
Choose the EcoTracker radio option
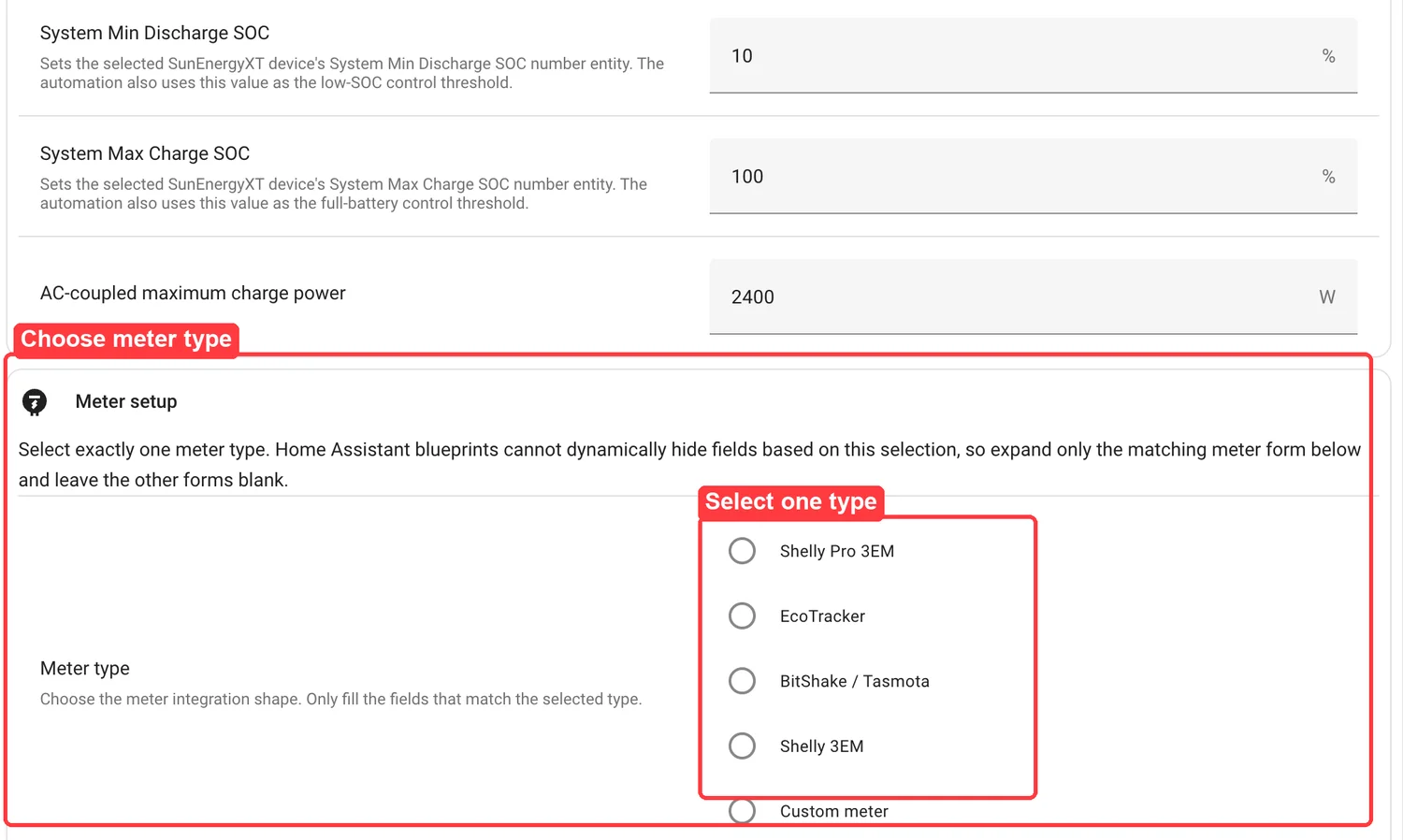pyautogui.click(x=742, y=616)
